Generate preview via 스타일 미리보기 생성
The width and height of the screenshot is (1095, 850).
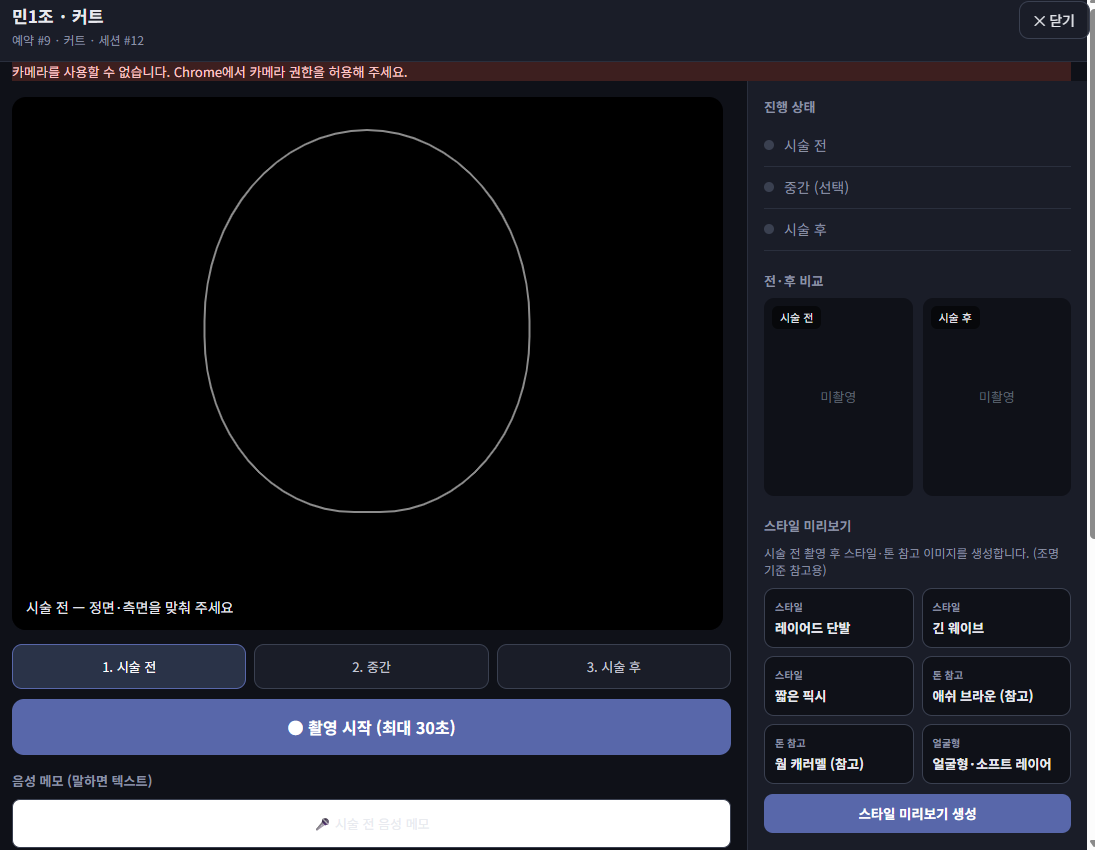point(917,813)
